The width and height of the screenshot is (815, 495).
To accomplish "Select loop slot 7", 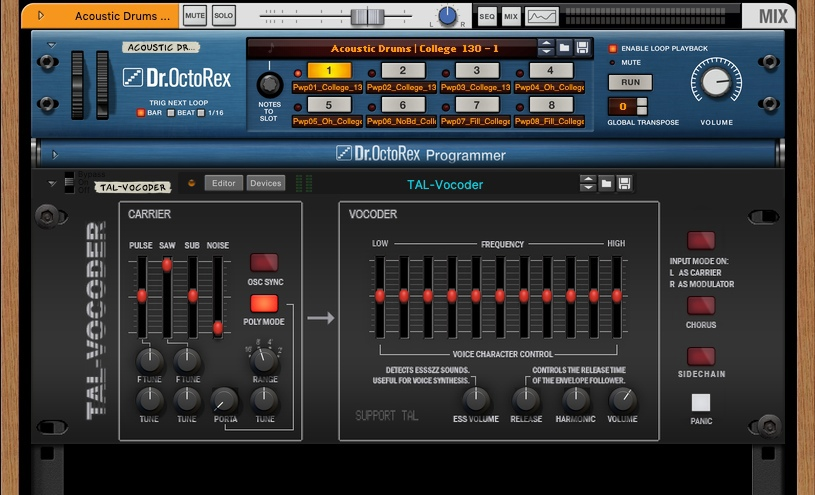I will point(477,105).
